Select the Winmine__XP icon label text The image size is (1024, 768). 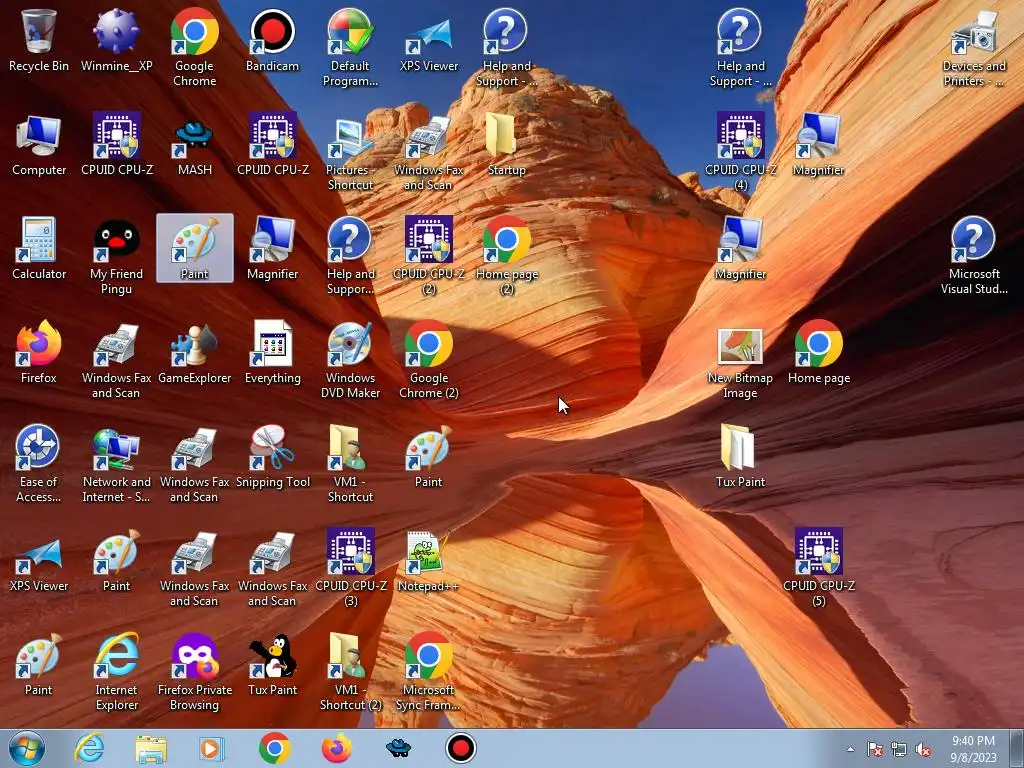pyautogui.click(x=116, y=66)
